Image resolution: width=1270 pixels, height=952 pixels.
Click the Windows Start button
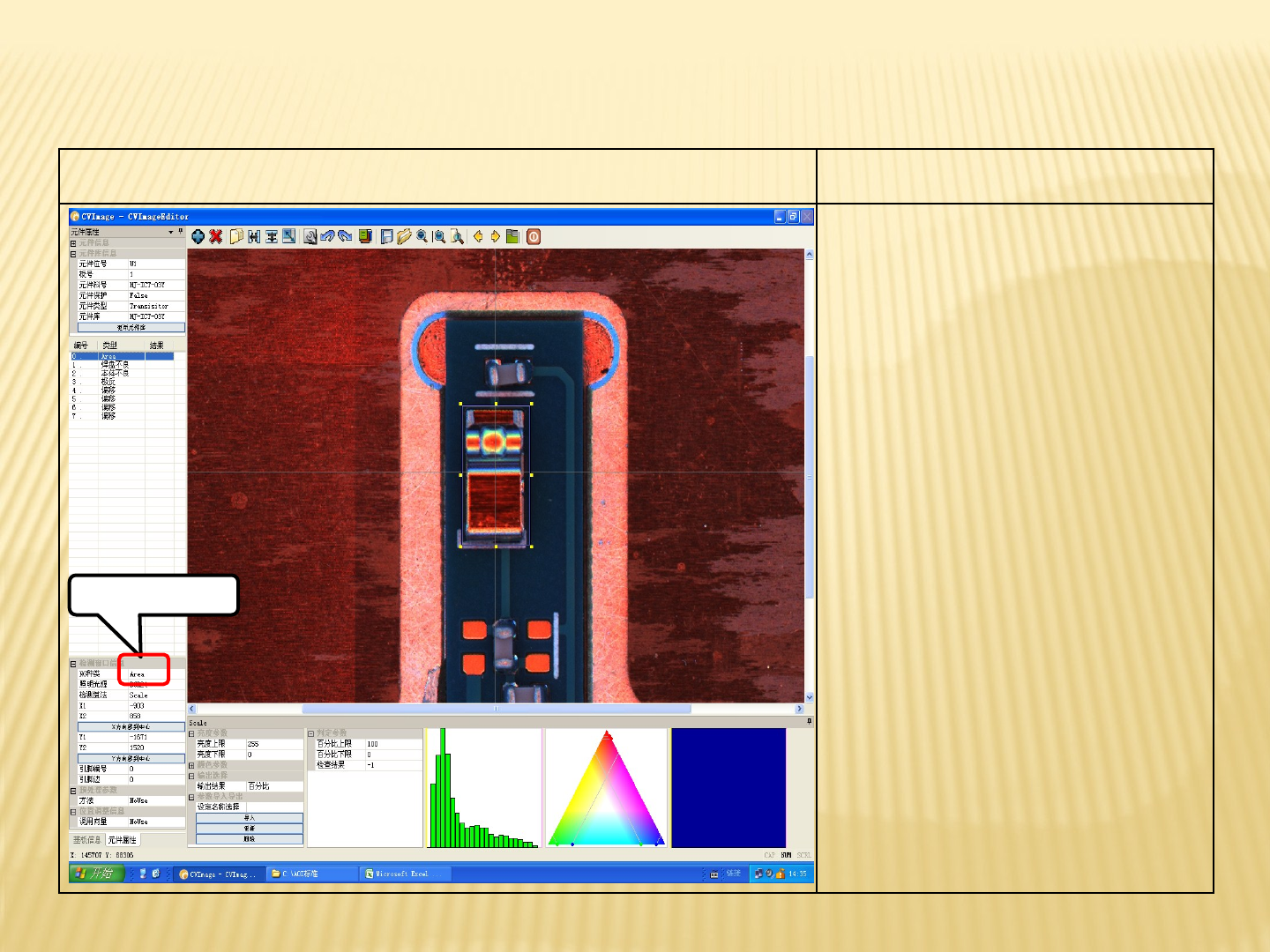(96, 874)
